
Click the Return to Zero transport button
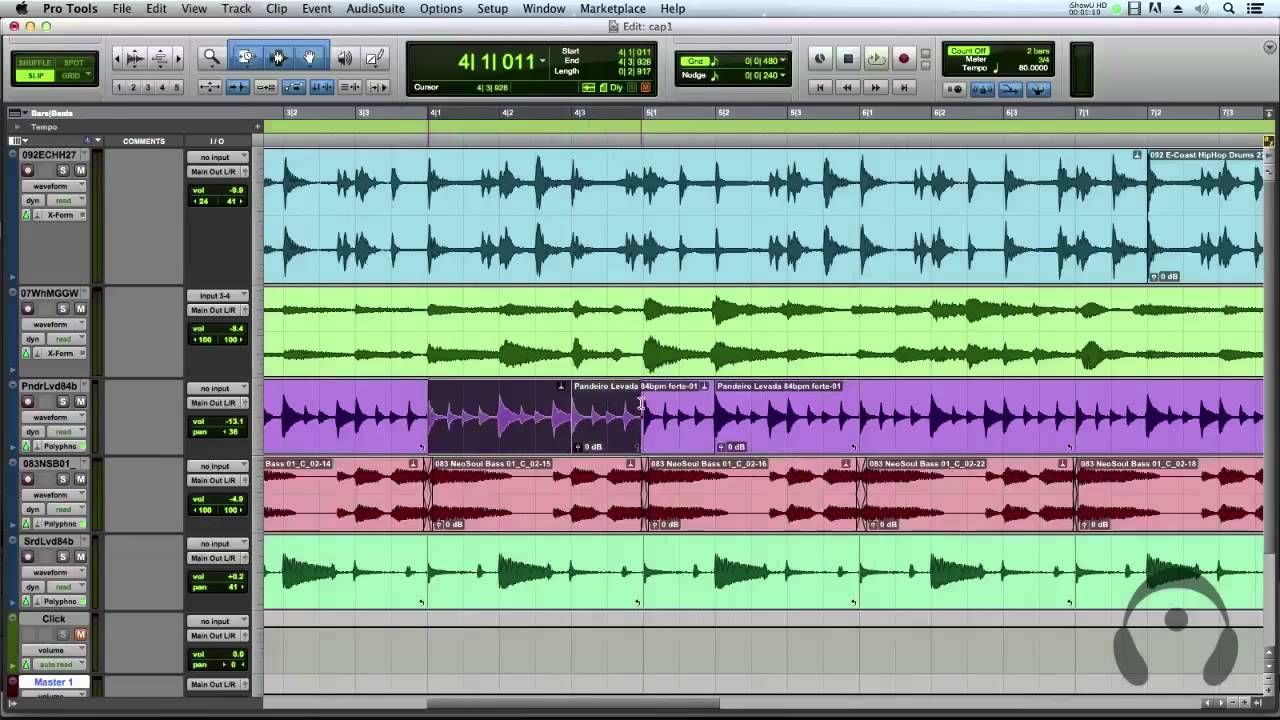(x=820, y=88)
